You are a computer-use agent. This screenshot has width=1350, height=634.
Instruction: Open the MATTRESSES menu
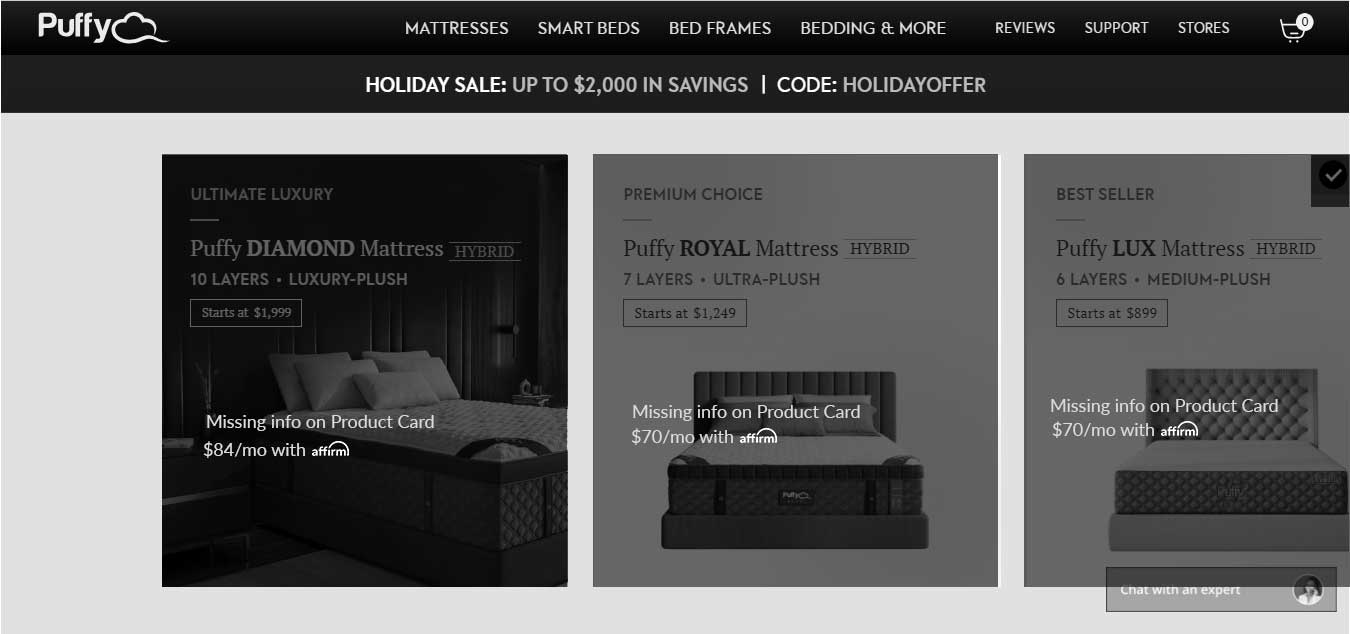click(457, 28)
